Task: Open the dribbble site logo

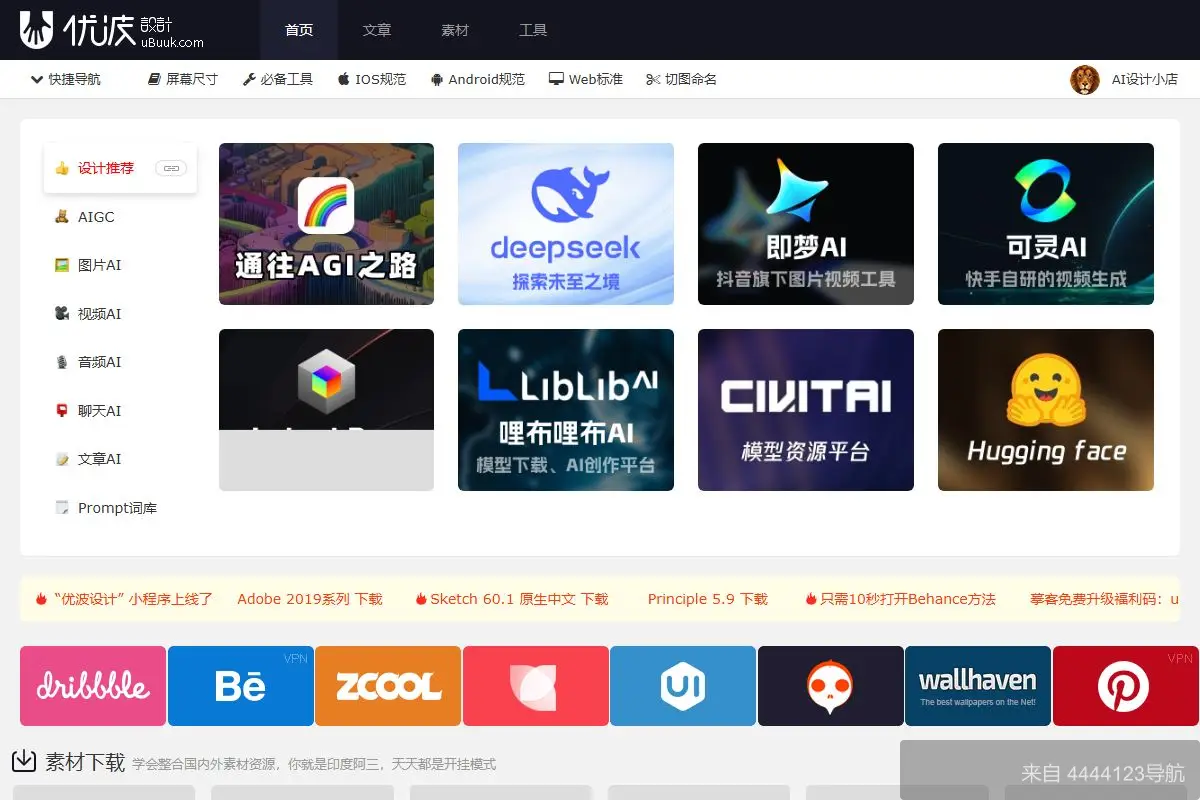Action: [92, 686]
